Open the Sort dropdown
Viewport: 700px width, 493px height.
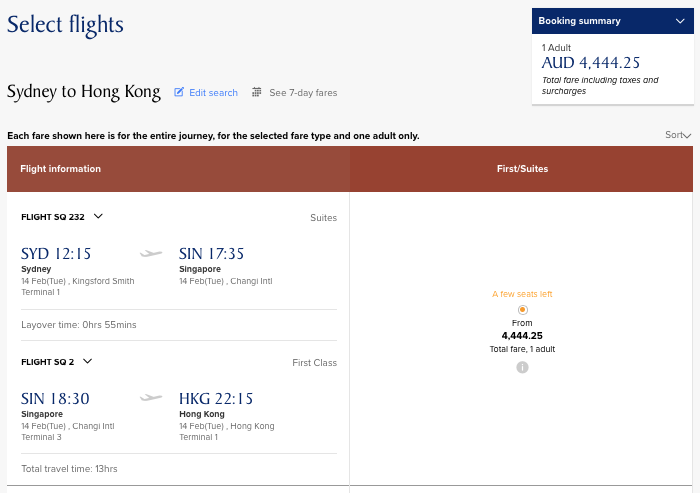678,135
